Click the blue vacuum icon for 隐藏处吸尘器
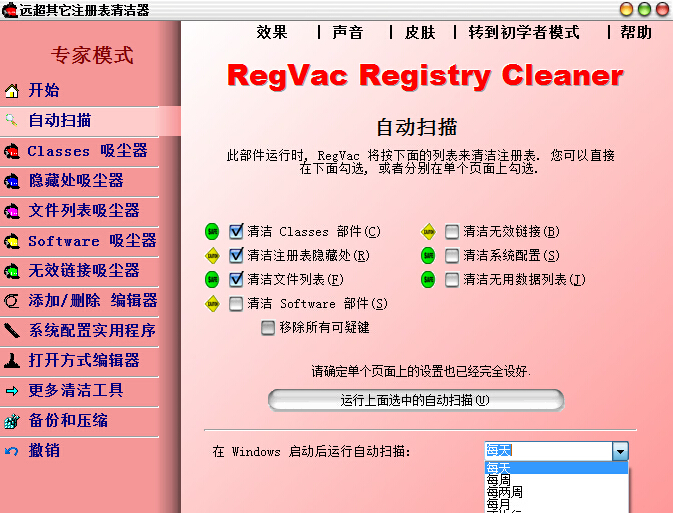This screenshot has height=513, width=673. tap(12, 181)
